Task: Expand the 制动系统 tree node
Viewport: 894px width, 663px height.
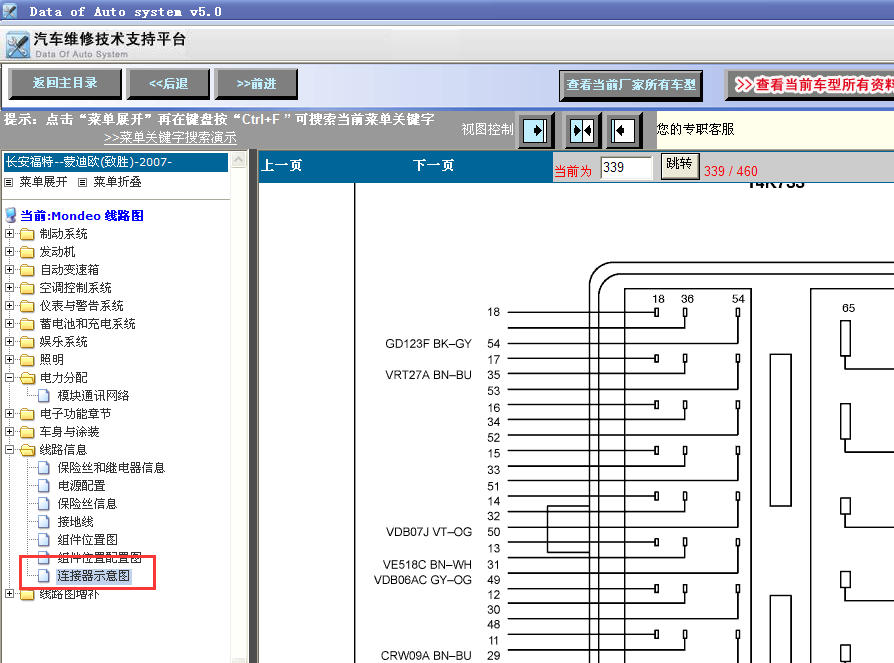Action: (x=9, y=234)
